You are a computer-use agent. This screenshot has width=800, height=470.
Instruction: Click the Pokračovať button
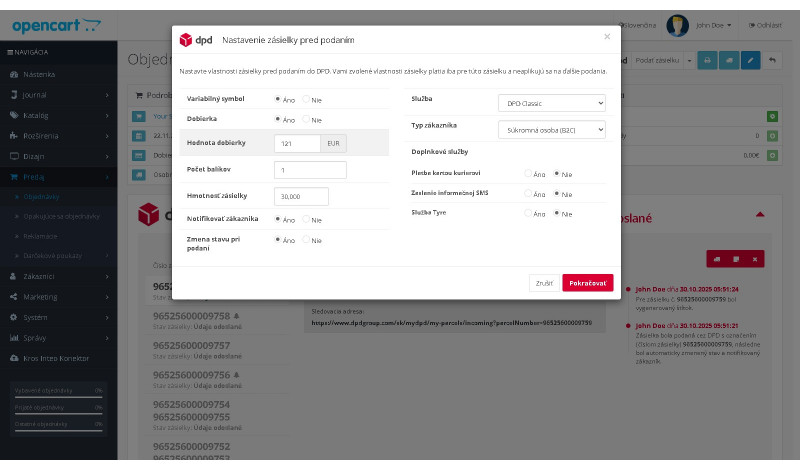point(588,283)
